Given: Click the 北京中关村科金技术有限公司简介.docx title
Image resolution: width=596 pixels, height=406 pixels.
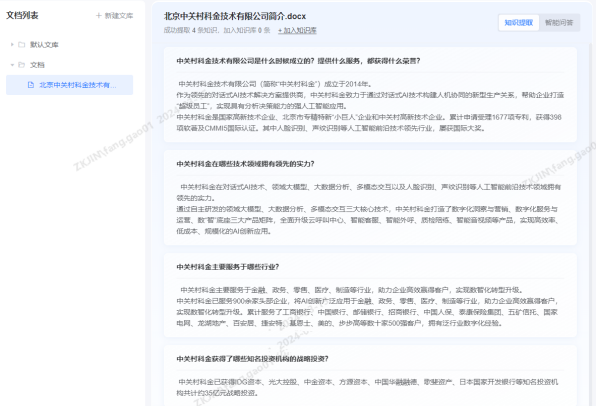Looking at the screenshot, I should 235,16.
